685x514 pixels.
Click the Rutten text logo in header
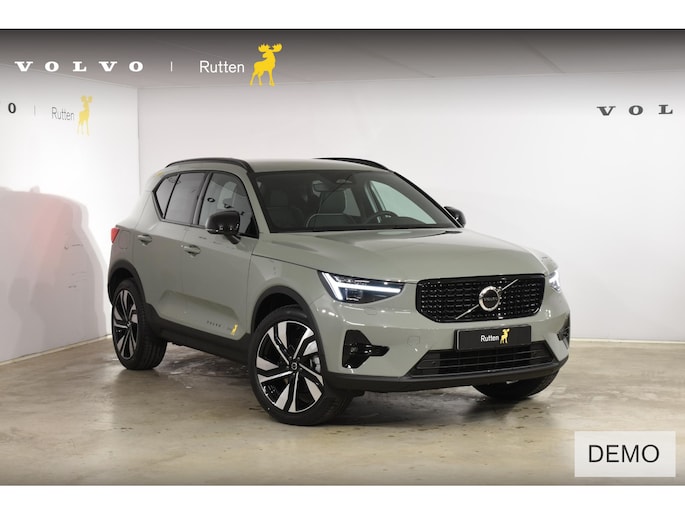click(221, 67)
